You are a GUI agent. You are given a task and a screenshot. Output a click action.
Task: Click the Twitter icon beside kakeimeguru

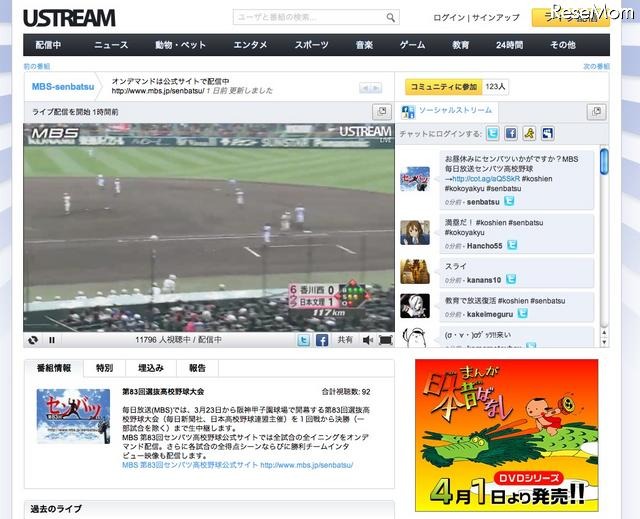click(522, 313)
